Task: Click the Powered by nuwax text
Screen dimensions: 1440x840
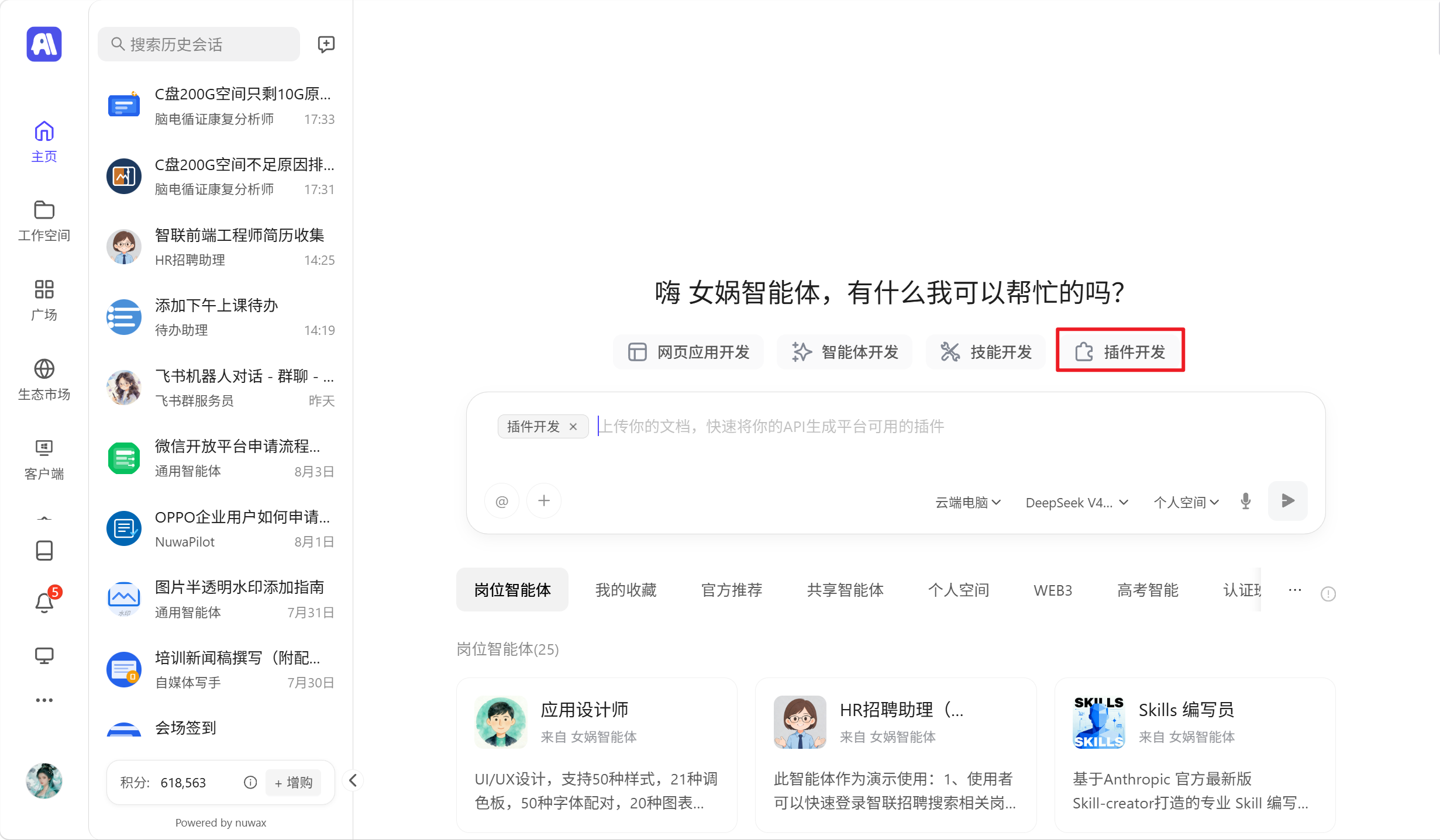Action: click(x=221, y=822)
